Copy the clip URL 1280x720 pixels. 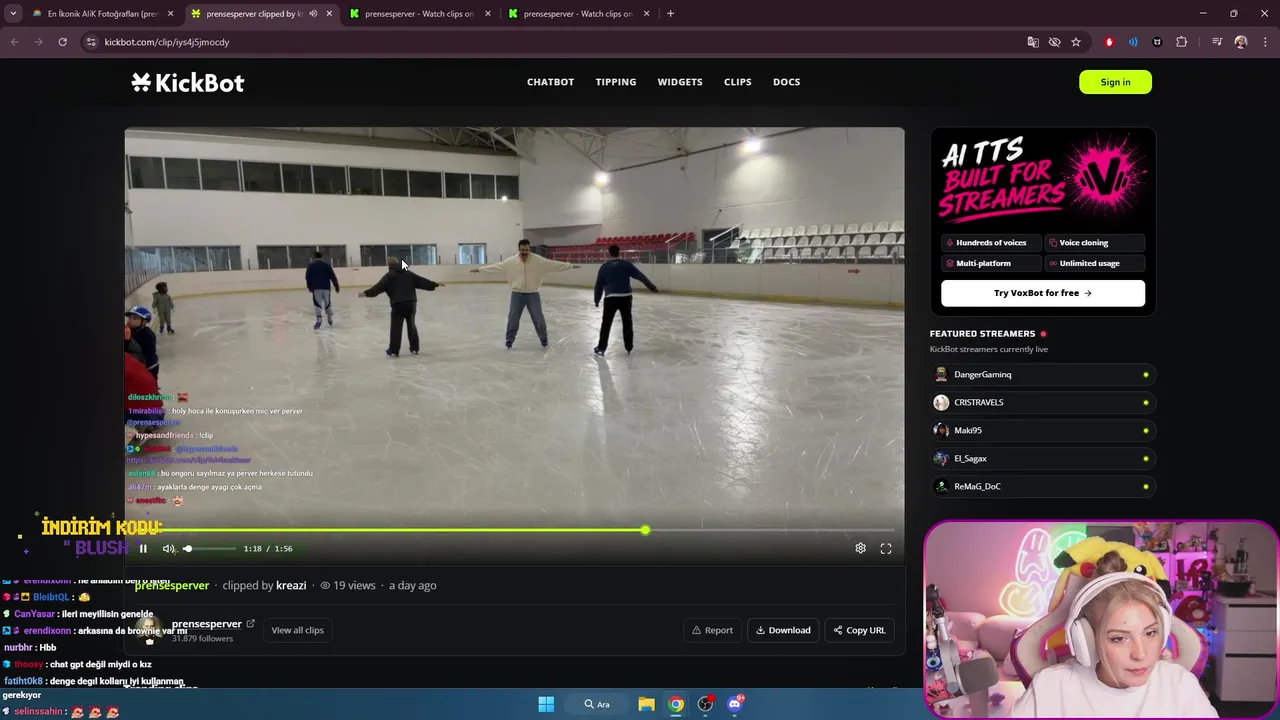[859, 630]
